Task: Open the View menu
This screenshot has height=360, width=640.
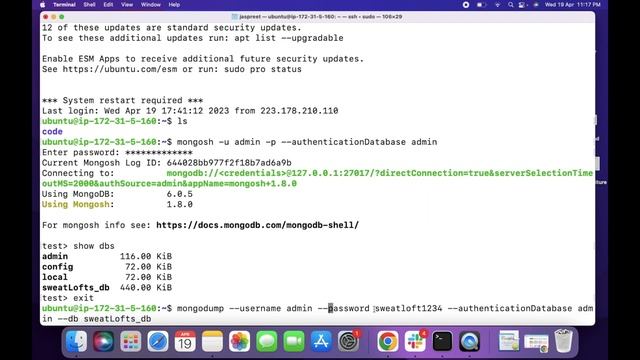Action: [127, 5]
